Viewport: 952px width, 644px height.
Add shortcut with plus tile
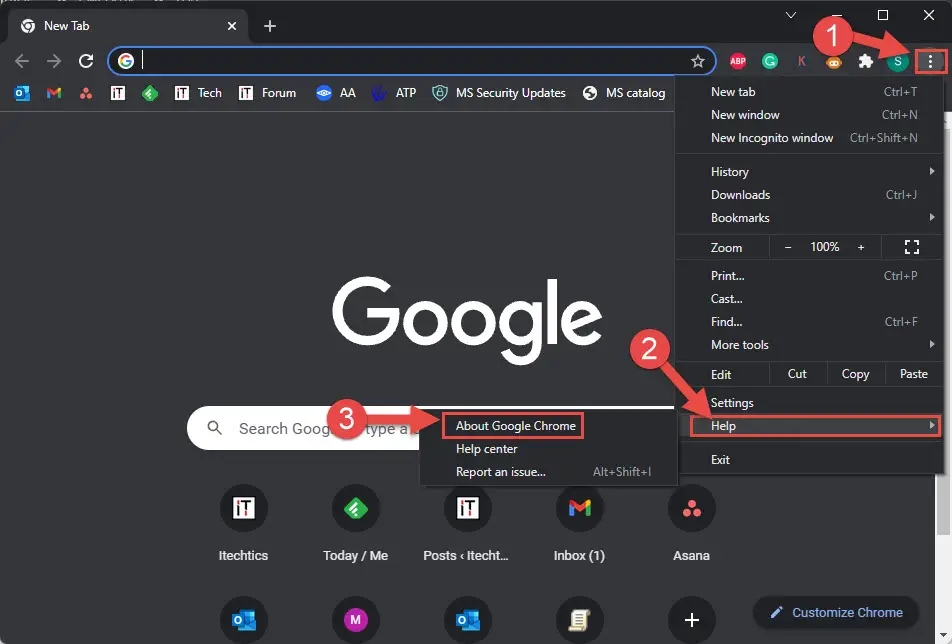pyautogui.click(x=692, y=620)
